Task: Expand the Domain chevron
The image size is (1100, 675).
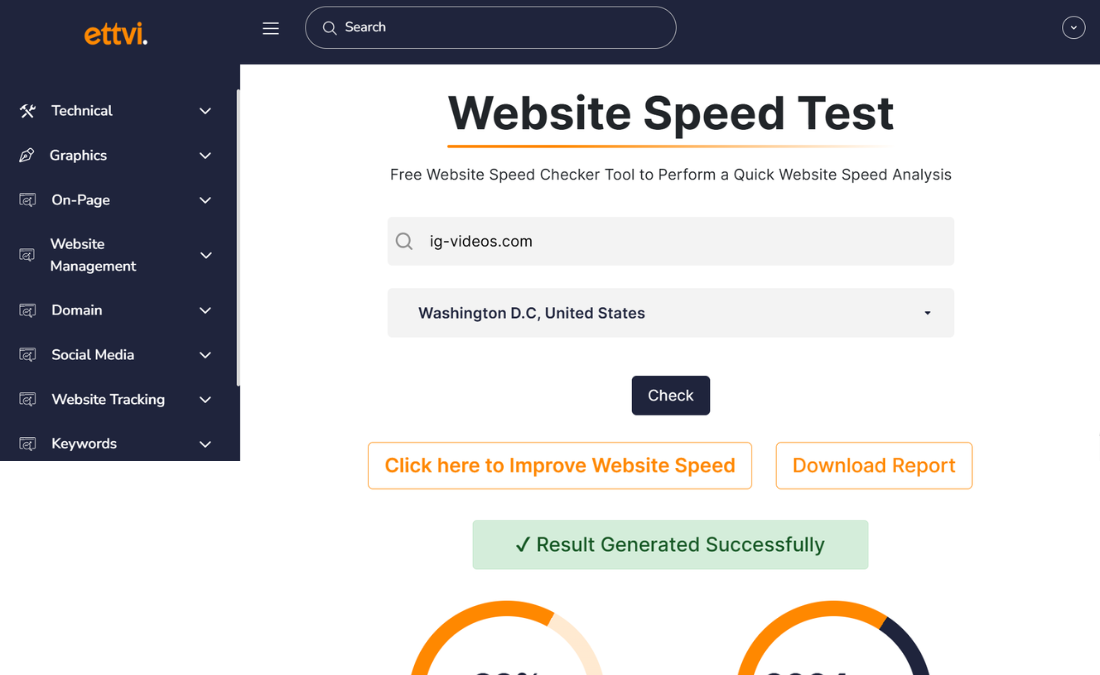Action: [x=205, y=310]
